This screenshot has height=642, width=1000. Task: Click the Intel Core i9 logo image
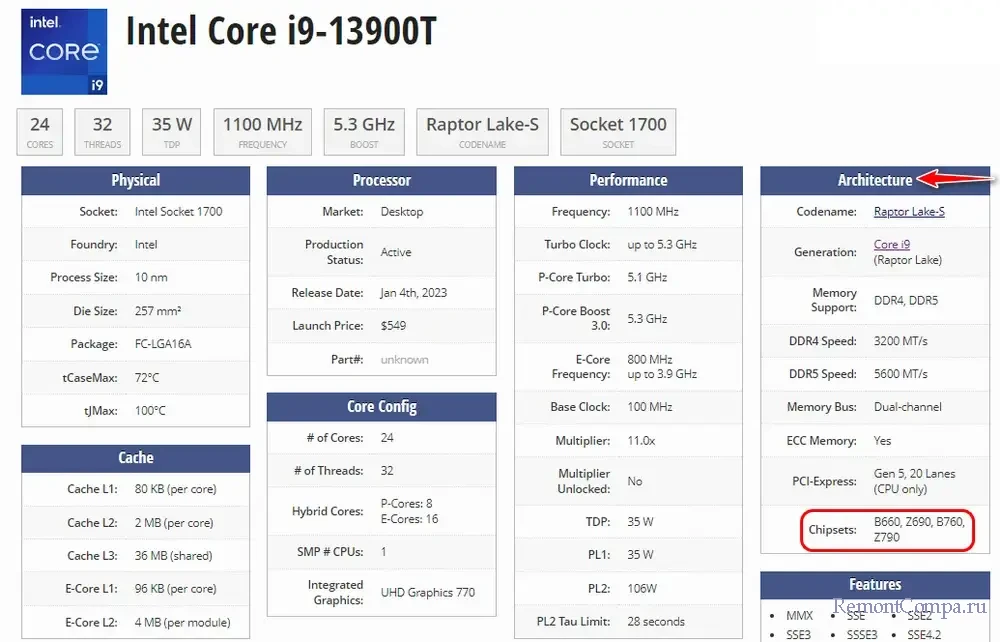click(x=64, y=50)
